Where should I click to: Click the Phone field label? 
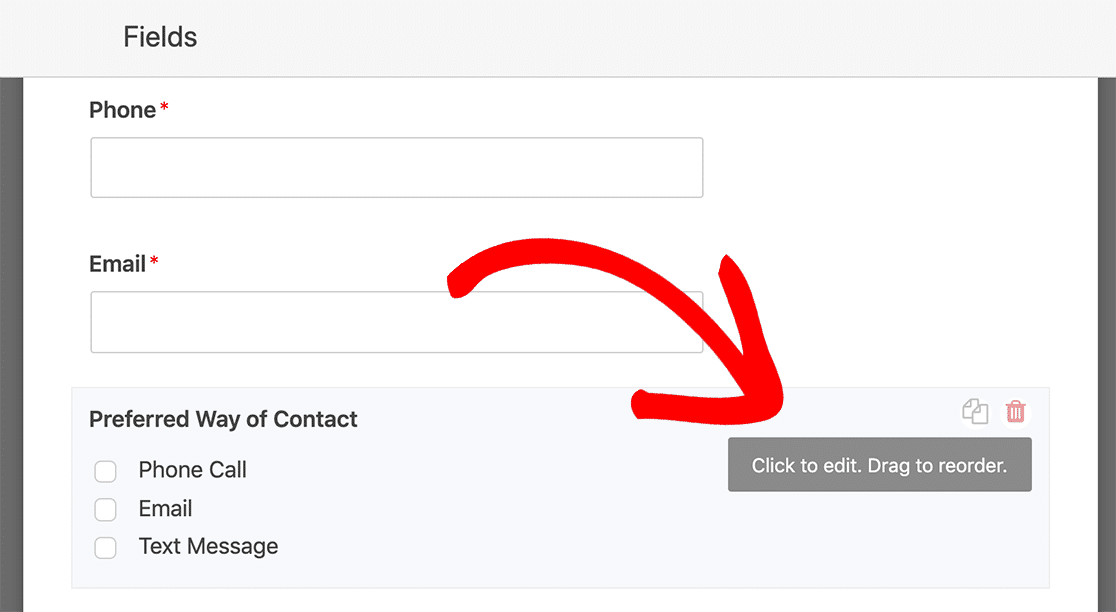[x=122, y=110]
